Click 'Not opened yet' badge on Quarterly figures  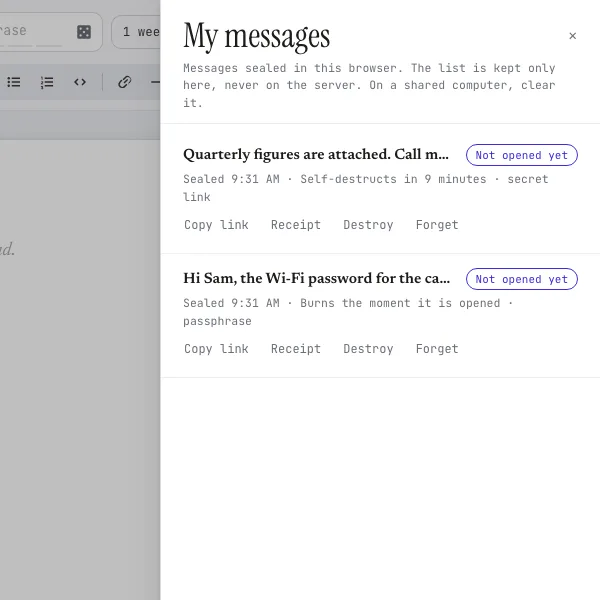pyautogui.click(x=522, y=155)
